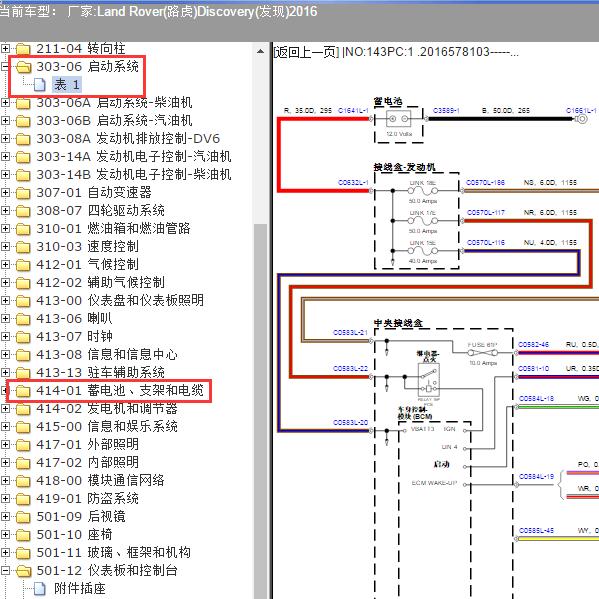Click folder icon beside 412-01 气候控制
This screenshot has height=599, width=599.
point(23,265)
